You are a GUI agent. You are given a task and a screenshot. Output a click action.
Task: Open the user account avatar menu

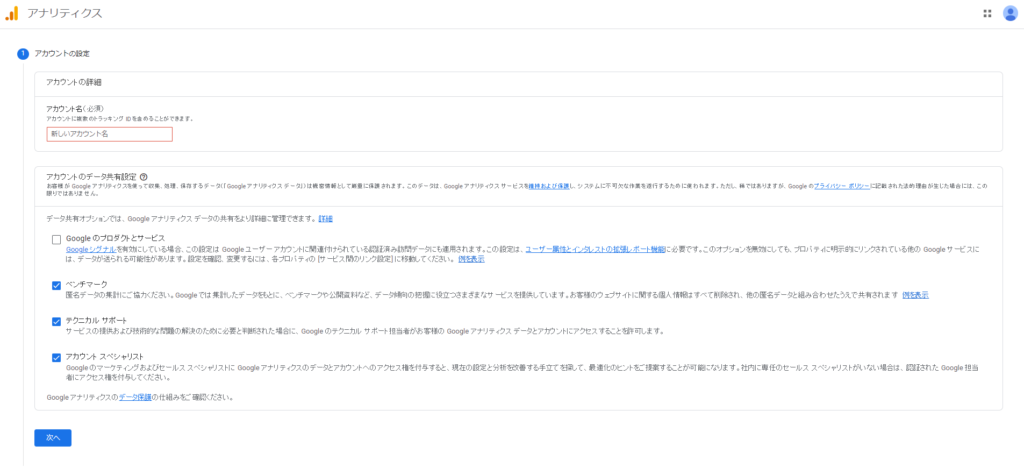[x=1010, y=13]
